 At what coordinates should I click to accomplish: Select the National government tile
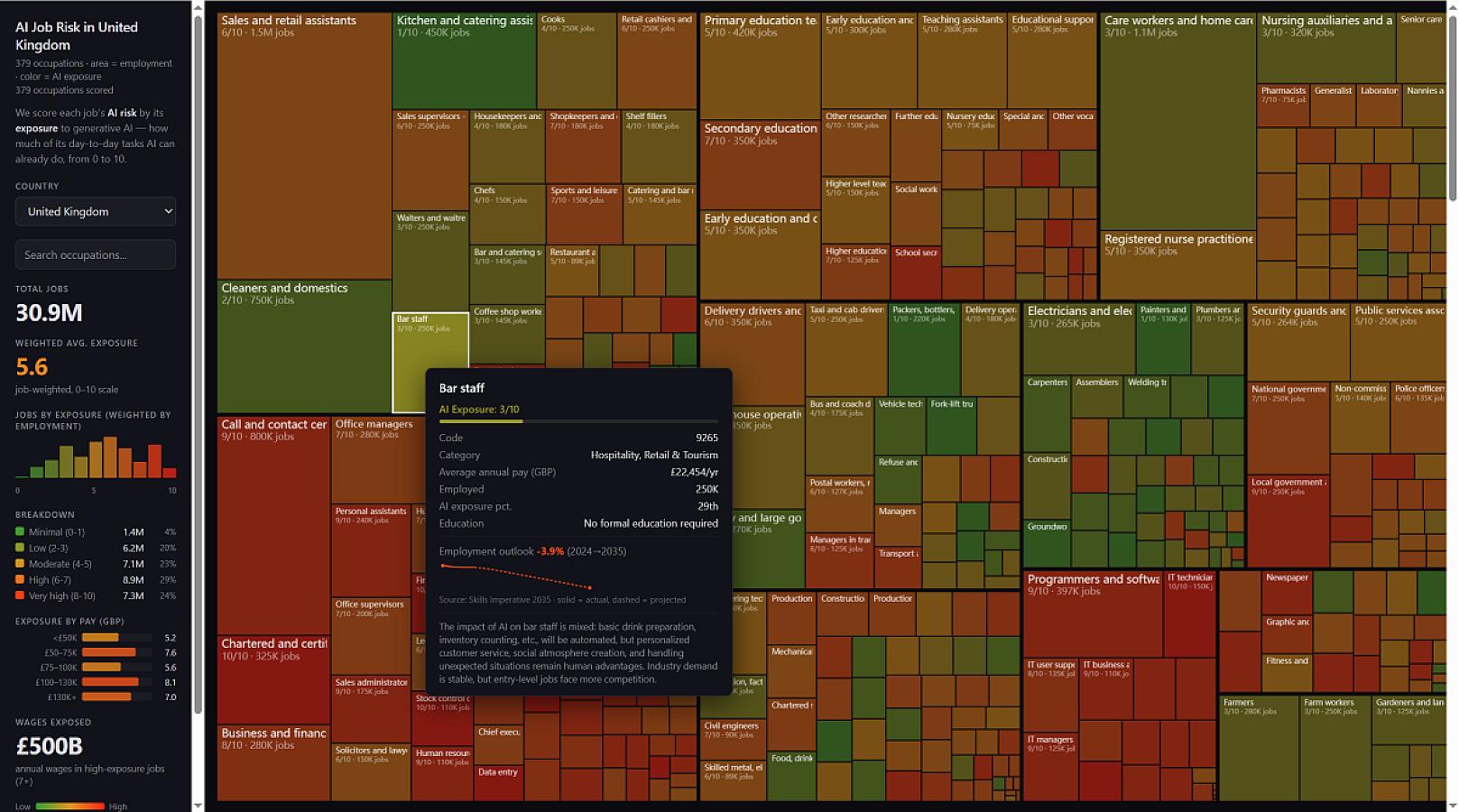coord(1288,428)
